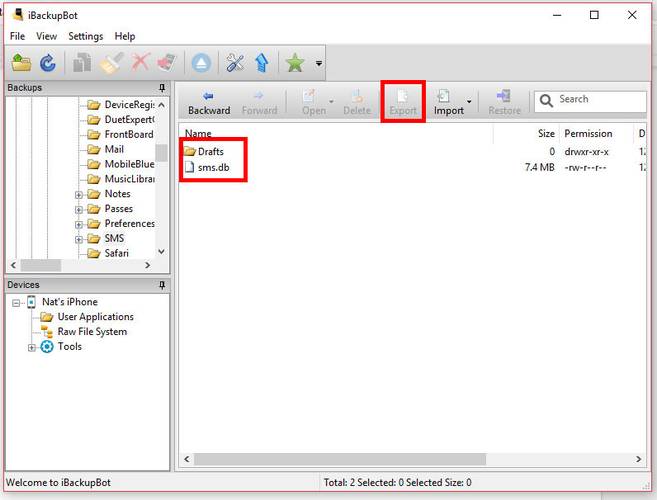Select Nat's iPhone in Devices

tap(63, 302)
